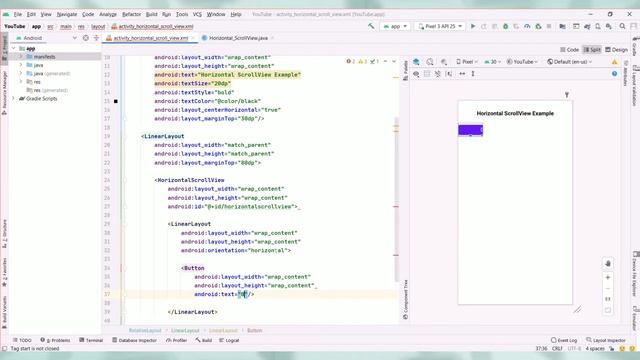The image size is (640, 360).
Task: Open the Logcat tool window
Action: tap(229, 340)
